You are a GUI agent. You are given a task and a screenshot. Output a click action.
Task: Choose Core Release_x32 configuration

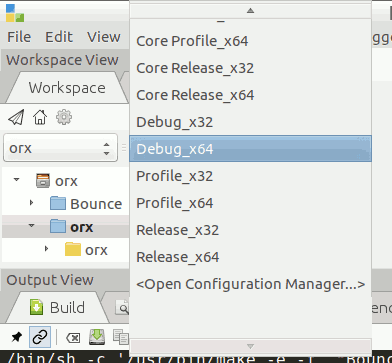[250, 68]
